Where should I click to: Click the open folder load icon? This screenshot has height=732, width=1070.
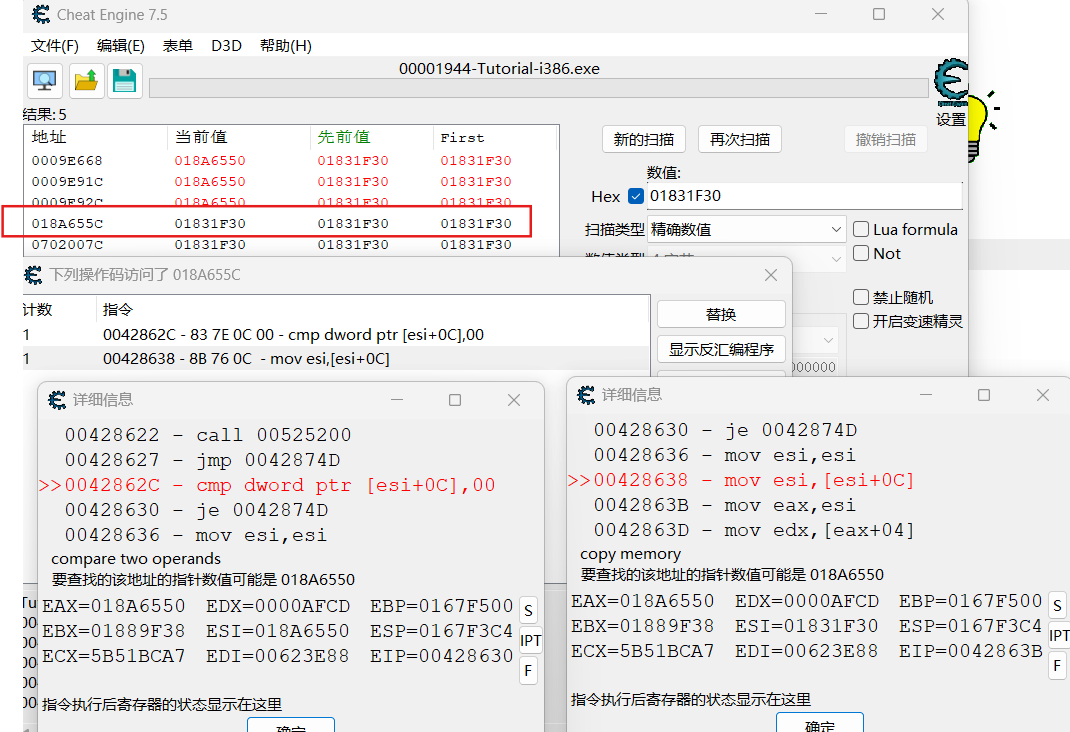(x=86, y=81)
